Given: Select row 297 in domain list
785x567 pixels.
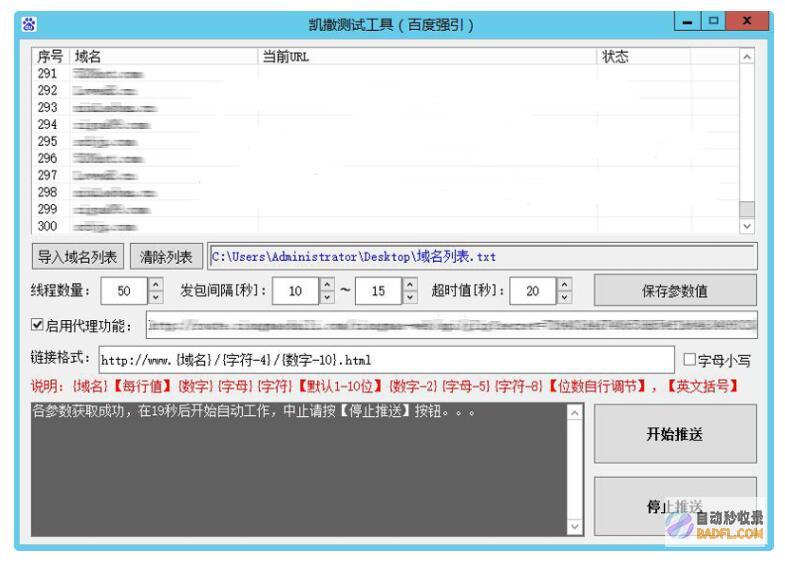Looking at the screenshot, I should point(385,176).
